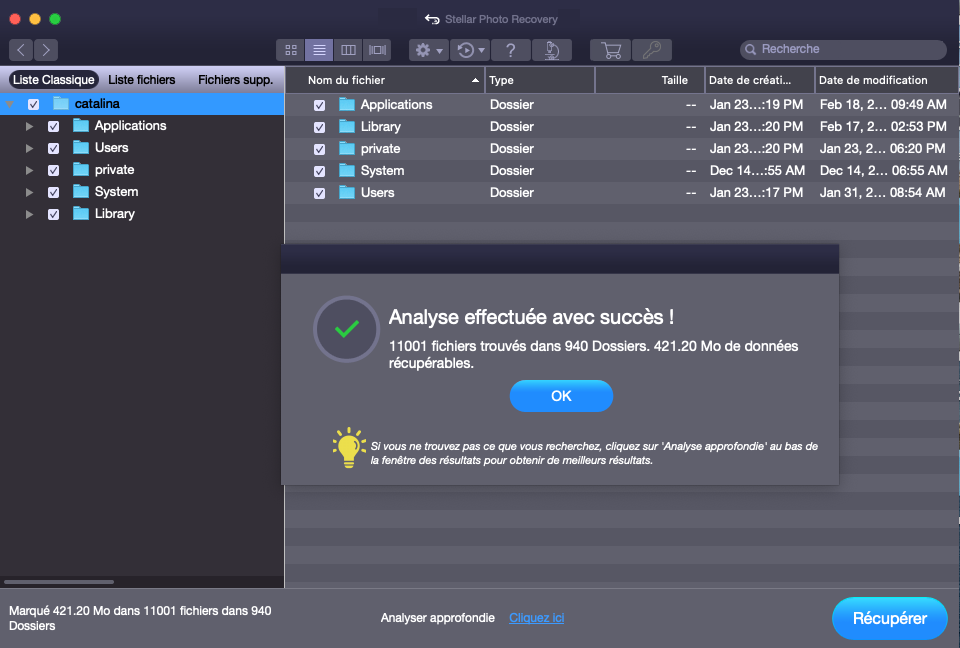
Task: Click the magnifier icon in the search box
Action: coord(750,50)
